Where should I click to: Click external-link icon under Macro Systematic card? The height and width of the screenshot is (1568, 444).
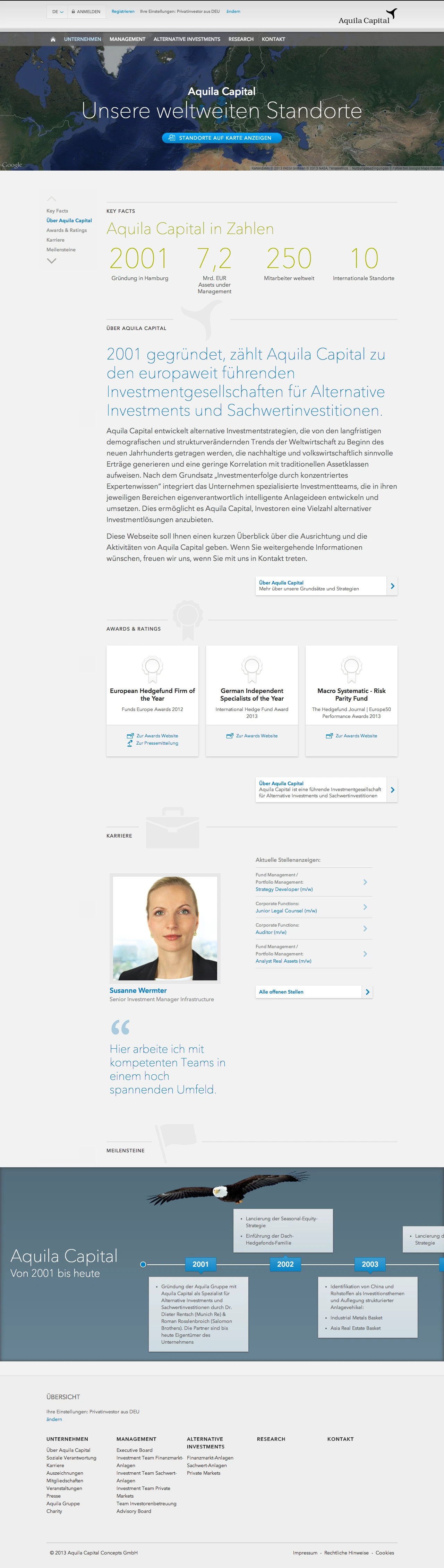coord(330,736)
